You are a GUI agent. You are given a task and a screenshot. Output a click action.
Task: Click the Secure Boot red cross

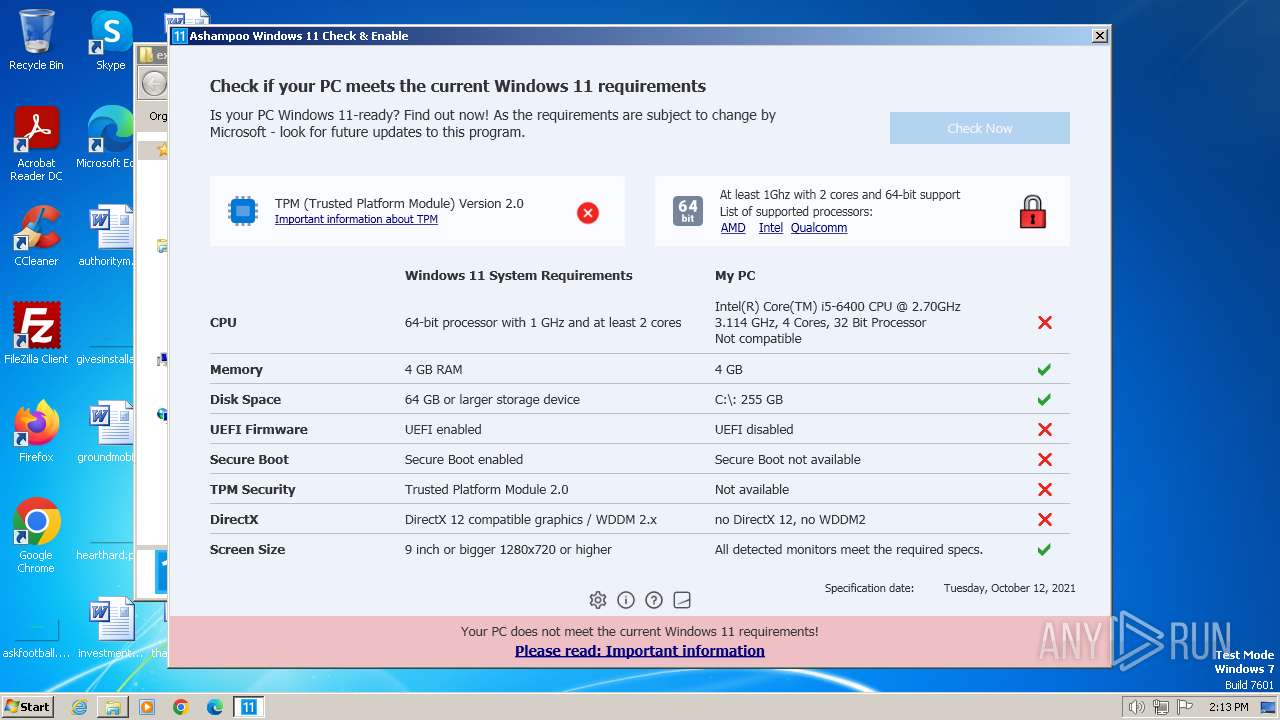click(1045, 459)
